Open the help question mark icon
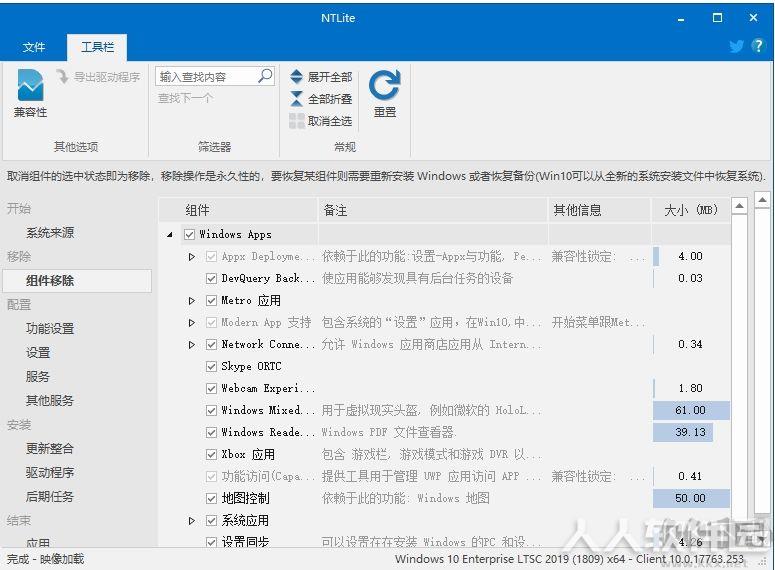775x570 pixels. 758,46
